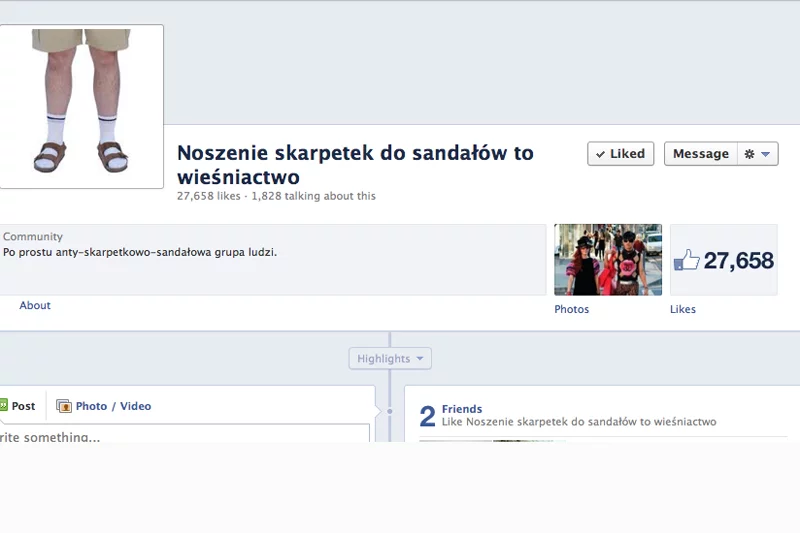800x533 pixels.
Task: Click the Photo / Video camera icon
Action: click(64, 406)
